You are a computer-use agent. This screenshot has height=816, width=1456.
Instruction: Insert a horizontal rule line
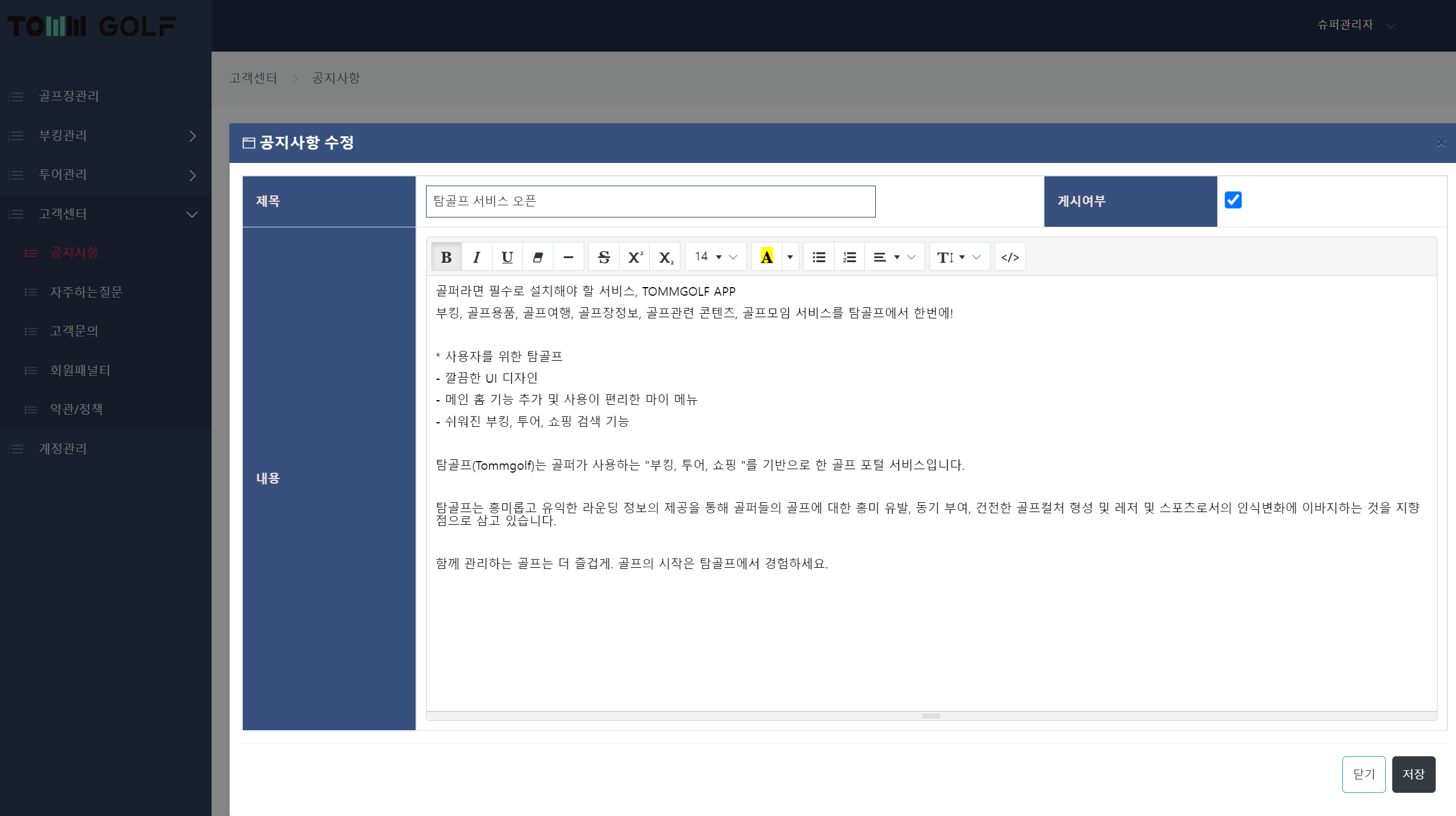pos(568,257)
